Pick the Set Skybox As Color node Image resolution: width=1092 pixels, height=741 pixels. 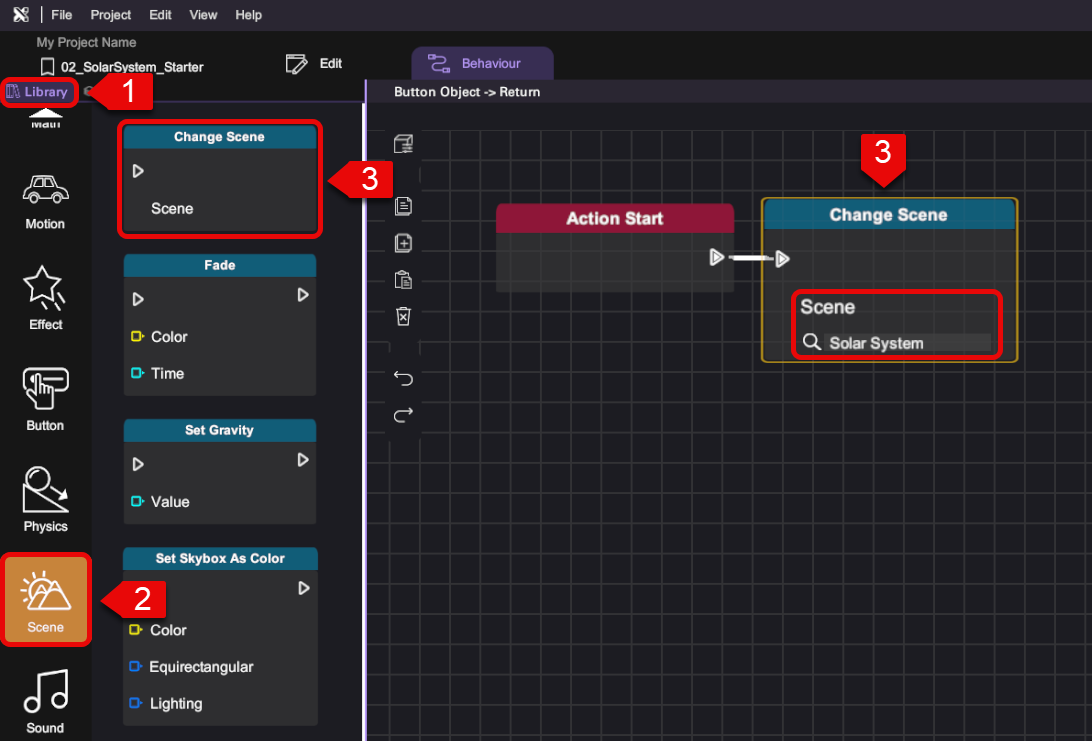(220, 636)
